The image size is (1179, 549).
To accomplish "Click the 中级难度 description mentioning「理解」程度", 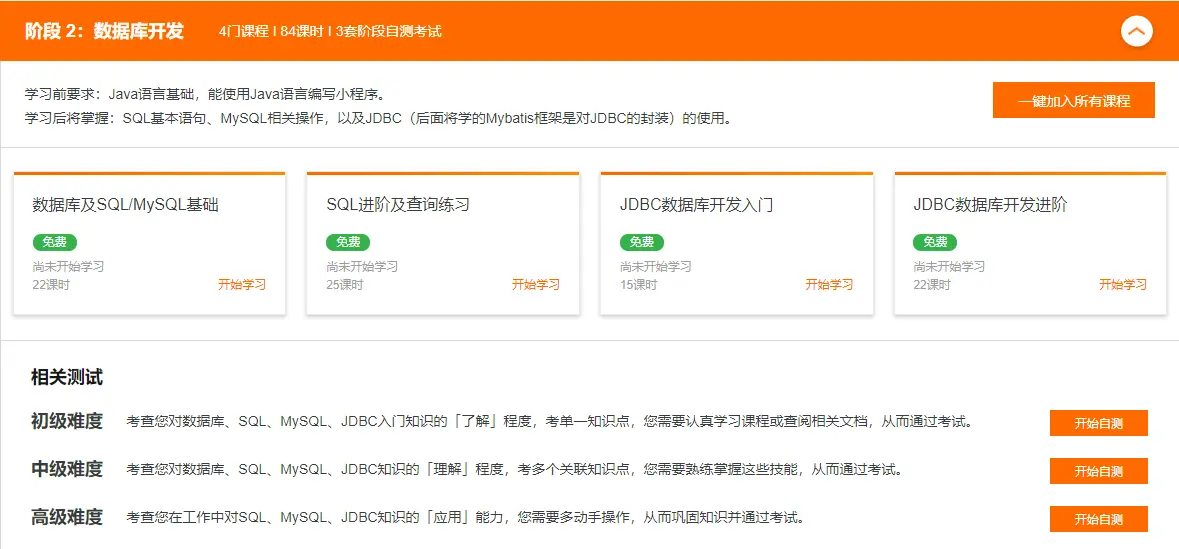I will point(514,469).
